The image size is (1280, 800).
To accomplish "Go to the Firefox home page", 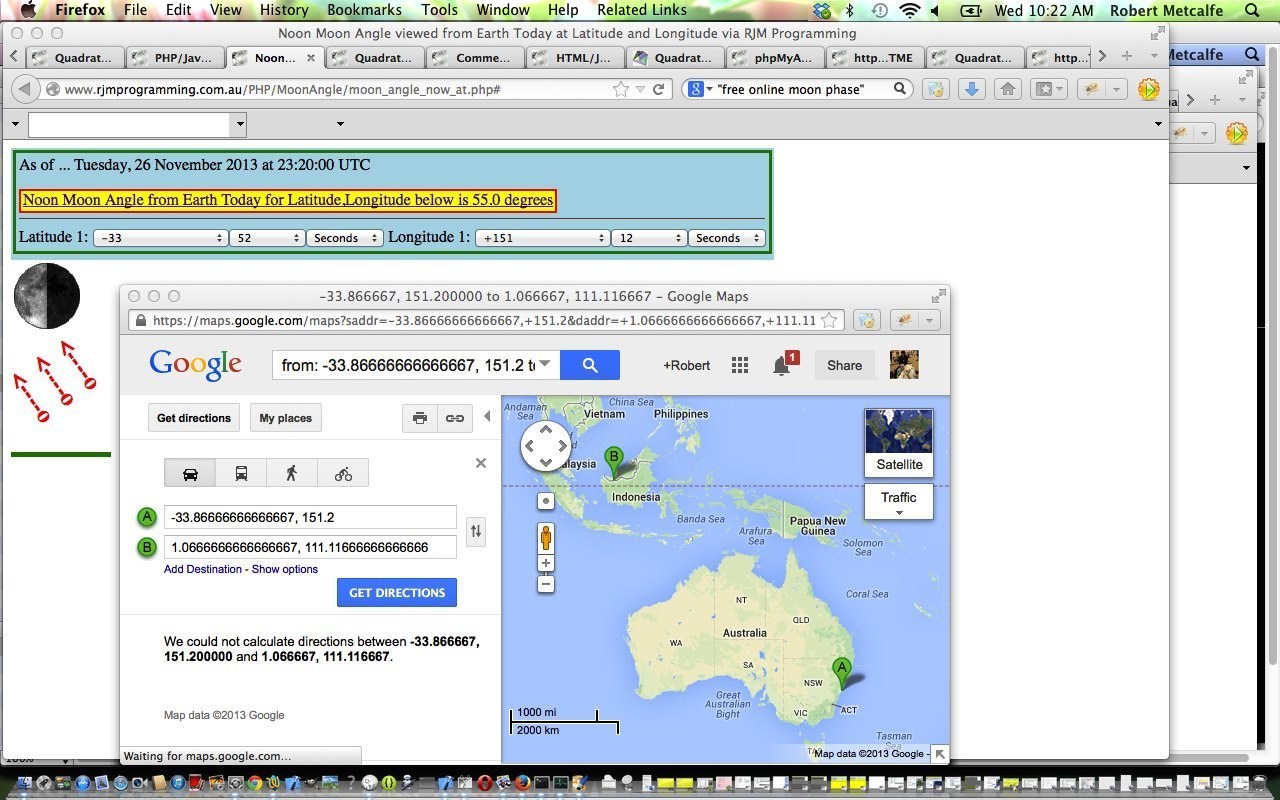I will [1008, 89].
